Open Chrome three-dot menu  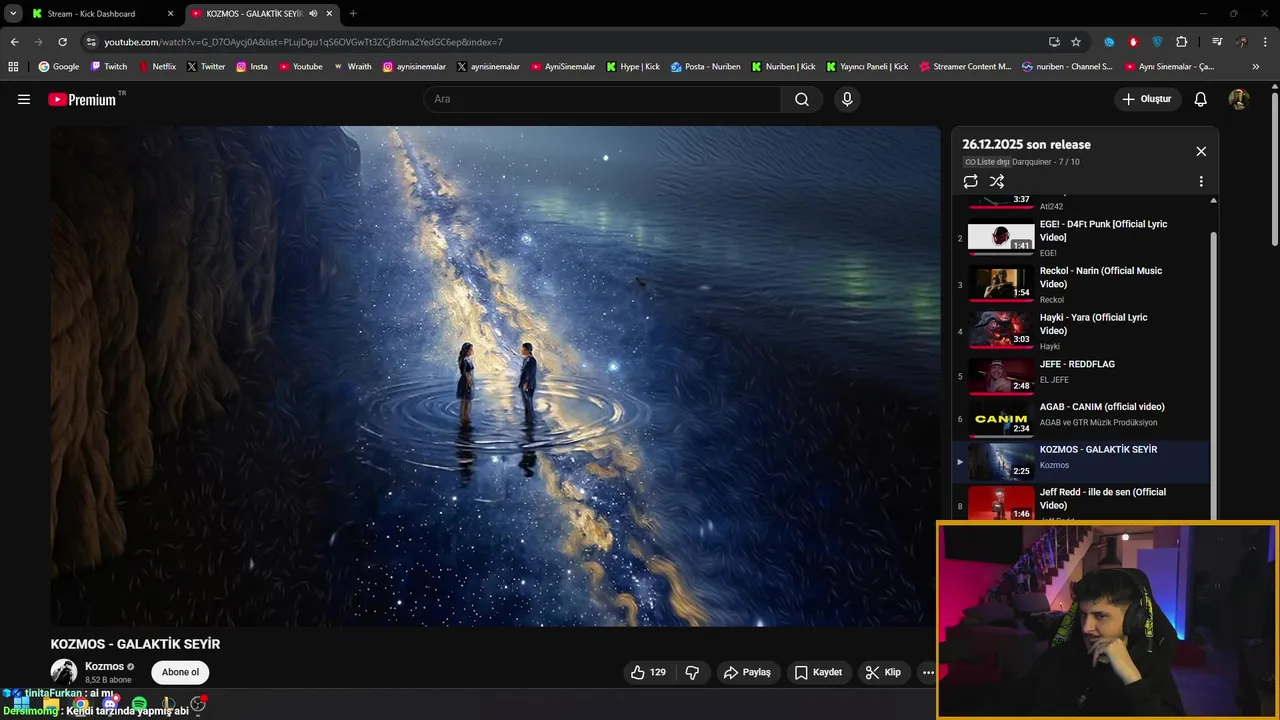tap(1266, 42)
